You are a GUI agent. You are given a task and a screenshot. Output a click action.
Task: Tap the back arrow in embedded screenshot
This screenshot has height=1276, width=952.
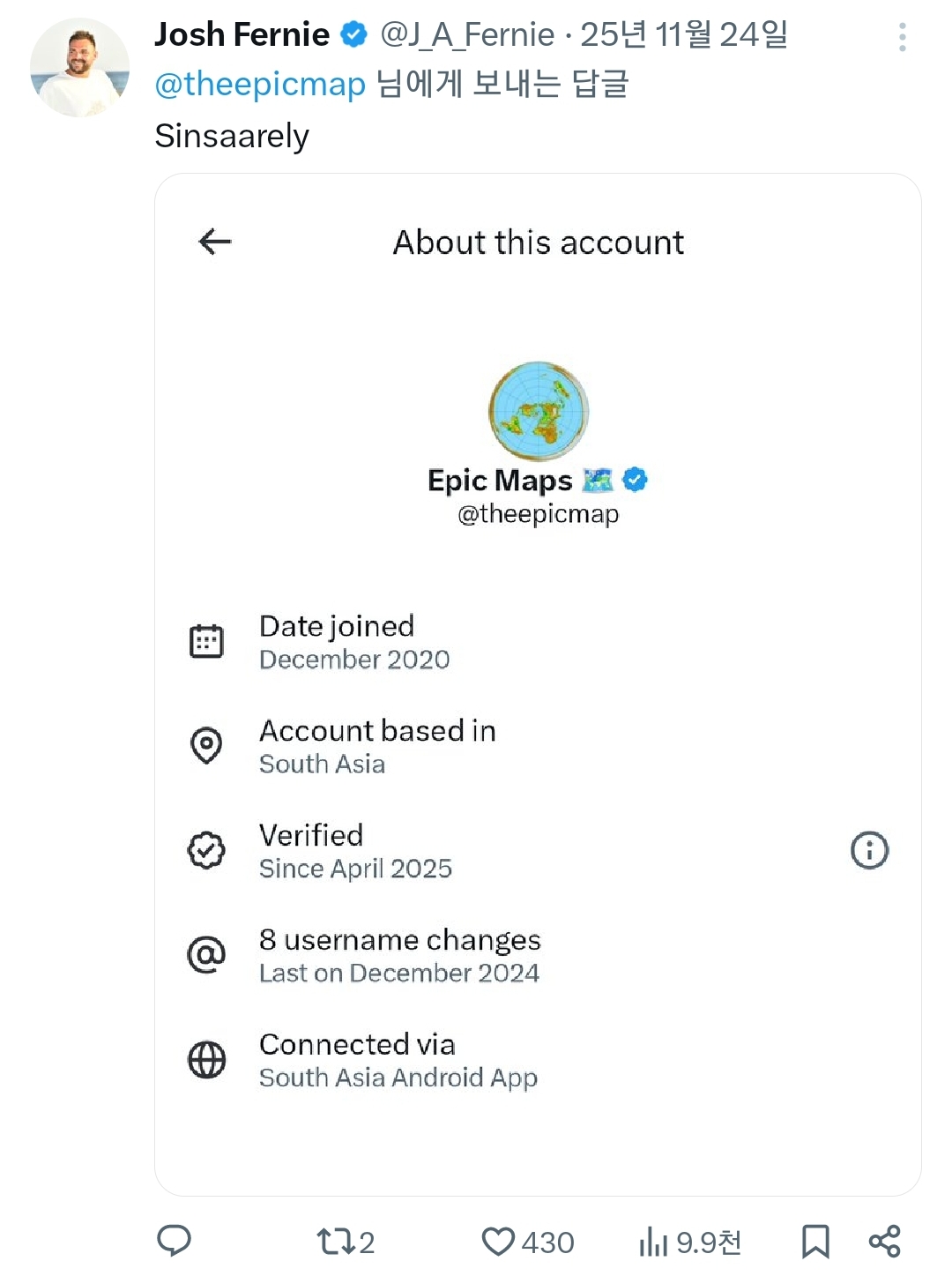(x=215, y=242)
